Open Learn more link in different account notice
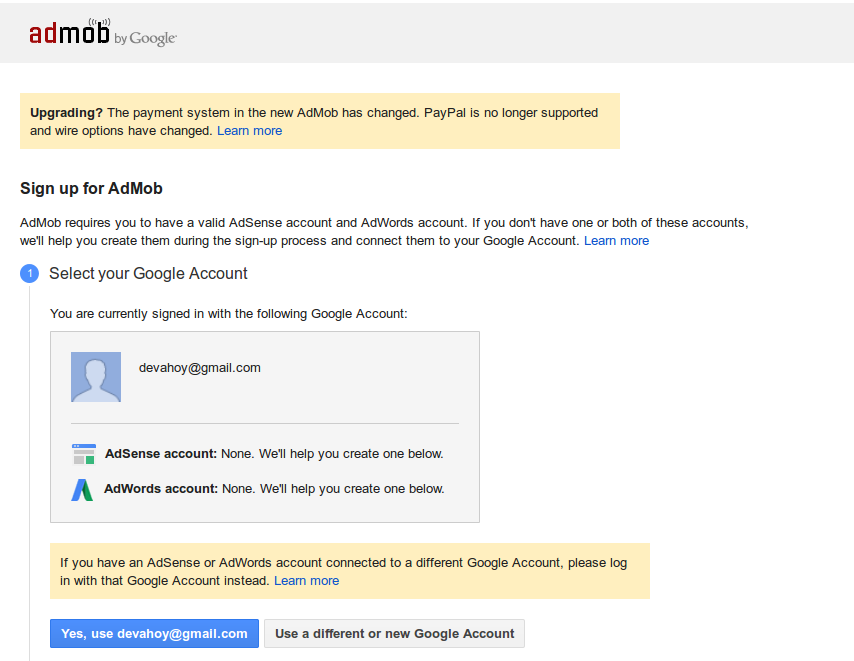 pyautogui.click(x=307, y=580)
